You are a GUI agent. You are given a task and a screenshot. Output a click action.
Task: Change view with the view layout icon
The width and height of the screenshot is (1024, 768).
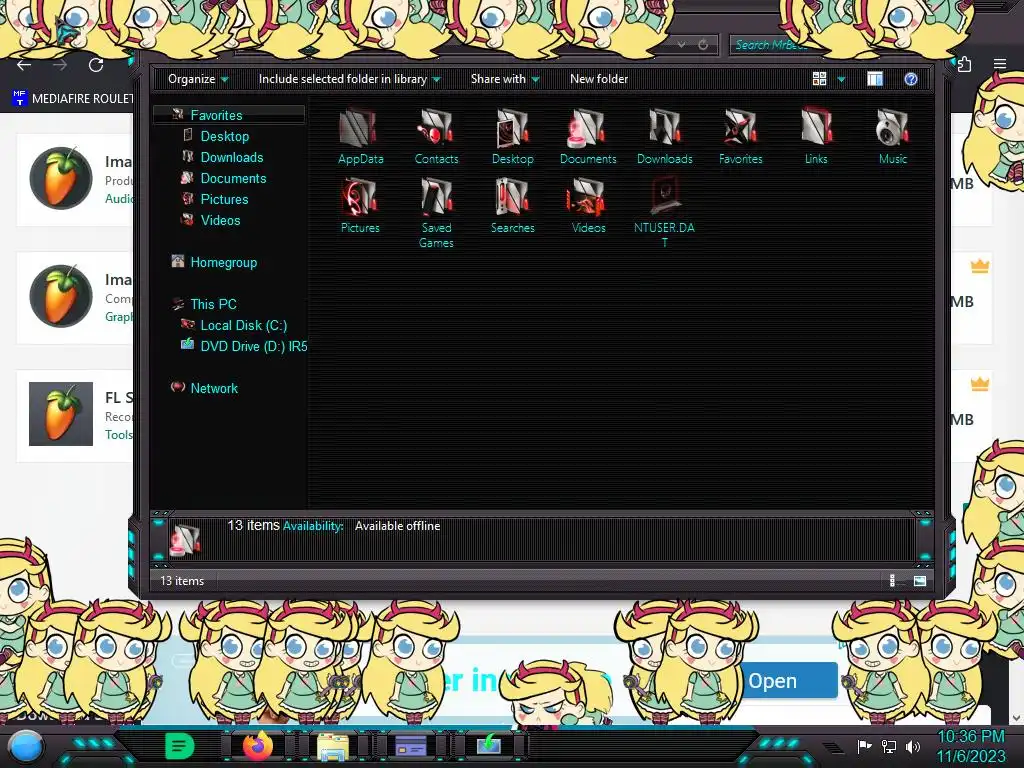820,79
